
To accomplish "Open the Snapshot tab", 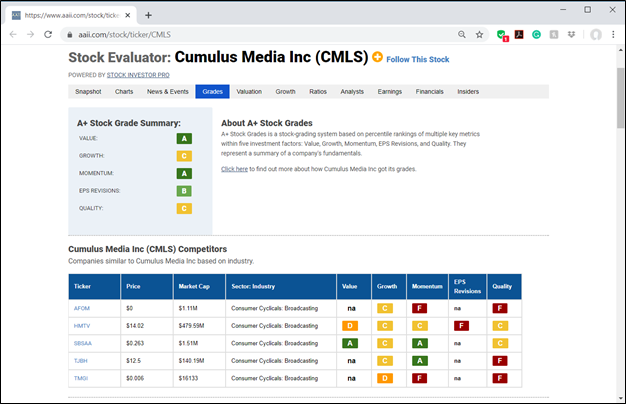I will coord(89,91).
